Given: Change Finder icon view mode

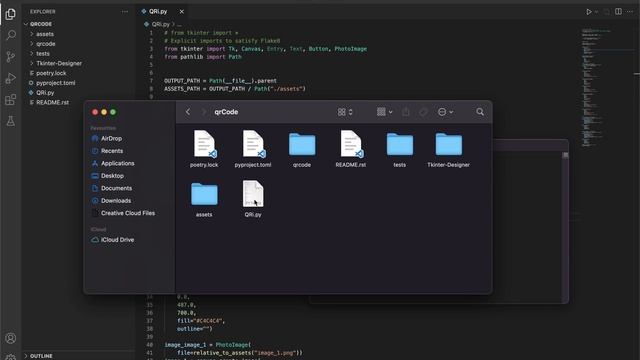Looking at the screenshot, I should click(x=345, y=112).
